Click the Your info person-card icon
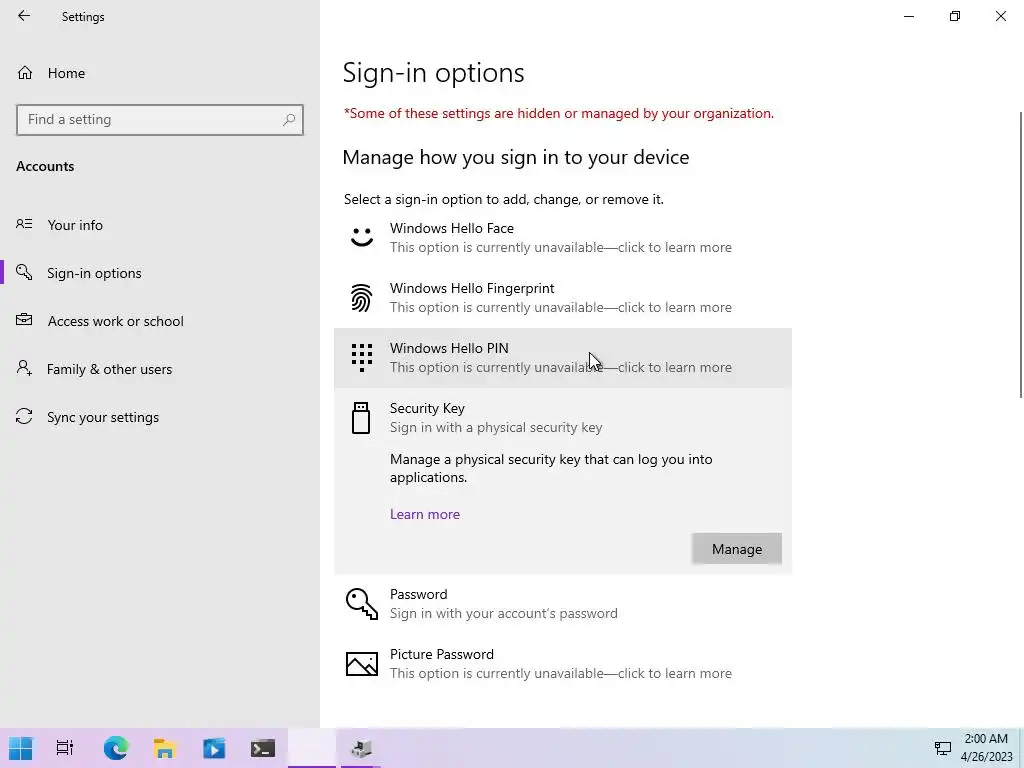Viewport: 1024px width, 768px height. pyautogui.click(x=24, y=224)
